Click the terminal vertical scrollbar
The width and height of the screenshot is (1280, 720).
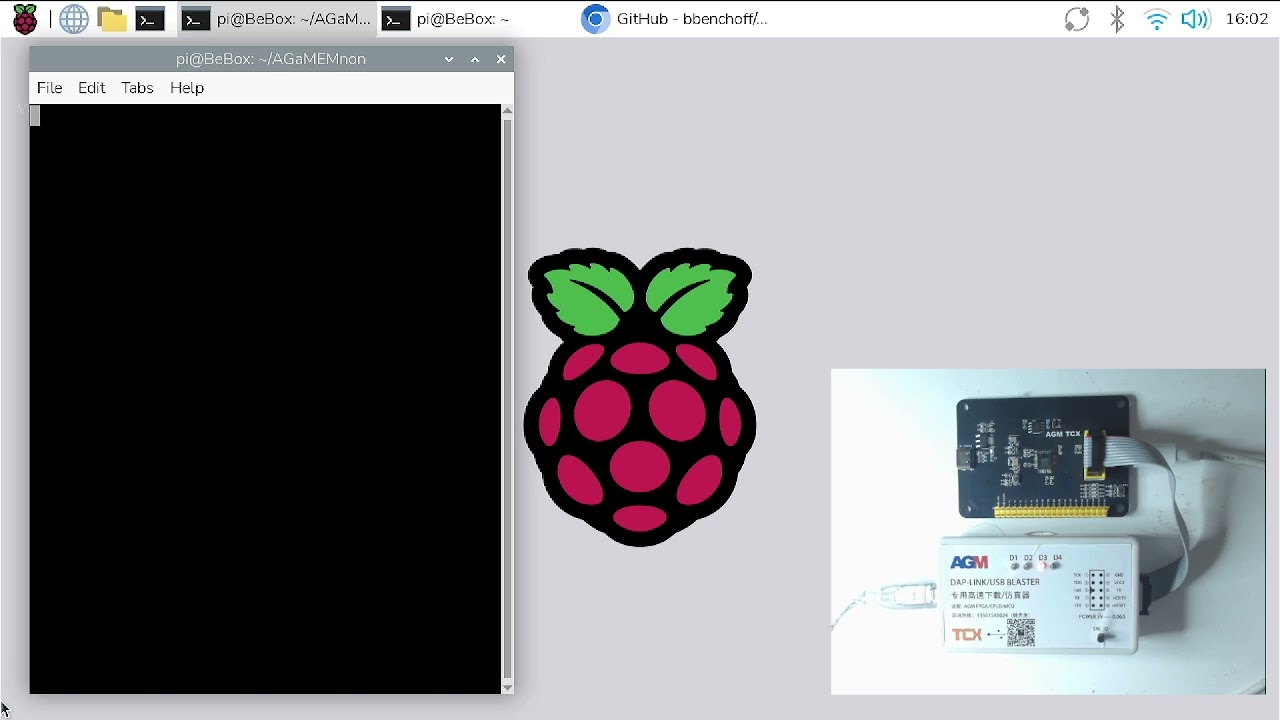(x=507, y=399)
